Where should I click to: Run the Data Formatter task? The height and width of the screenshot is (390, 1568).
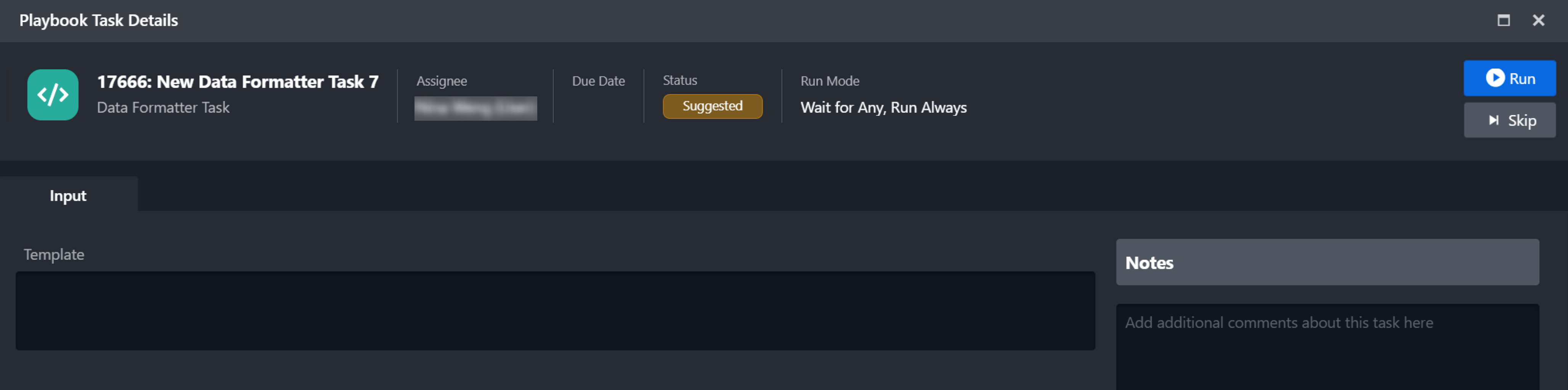click(x=1509, y=78)
